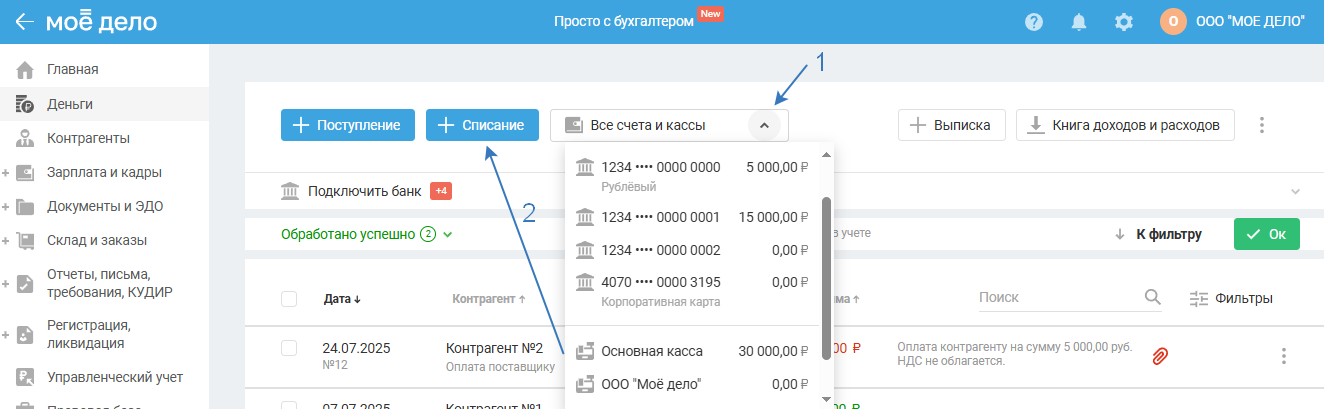Image resolution: width=1324 pixels, height=409 pixels.
Task: Click the accounts dropdown scrollbar thumb
Action: 826,278
